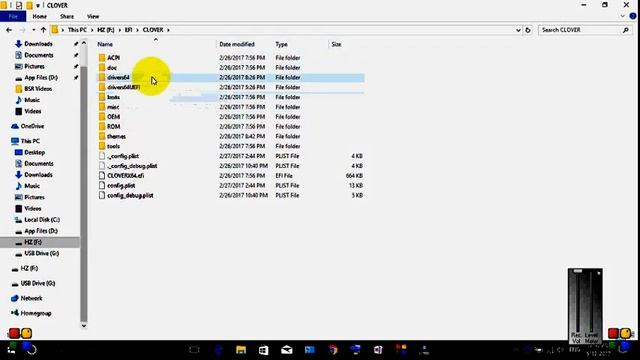The image size is (640, 360).
Task: Select the ACPI folder
Action: [113, 58]
